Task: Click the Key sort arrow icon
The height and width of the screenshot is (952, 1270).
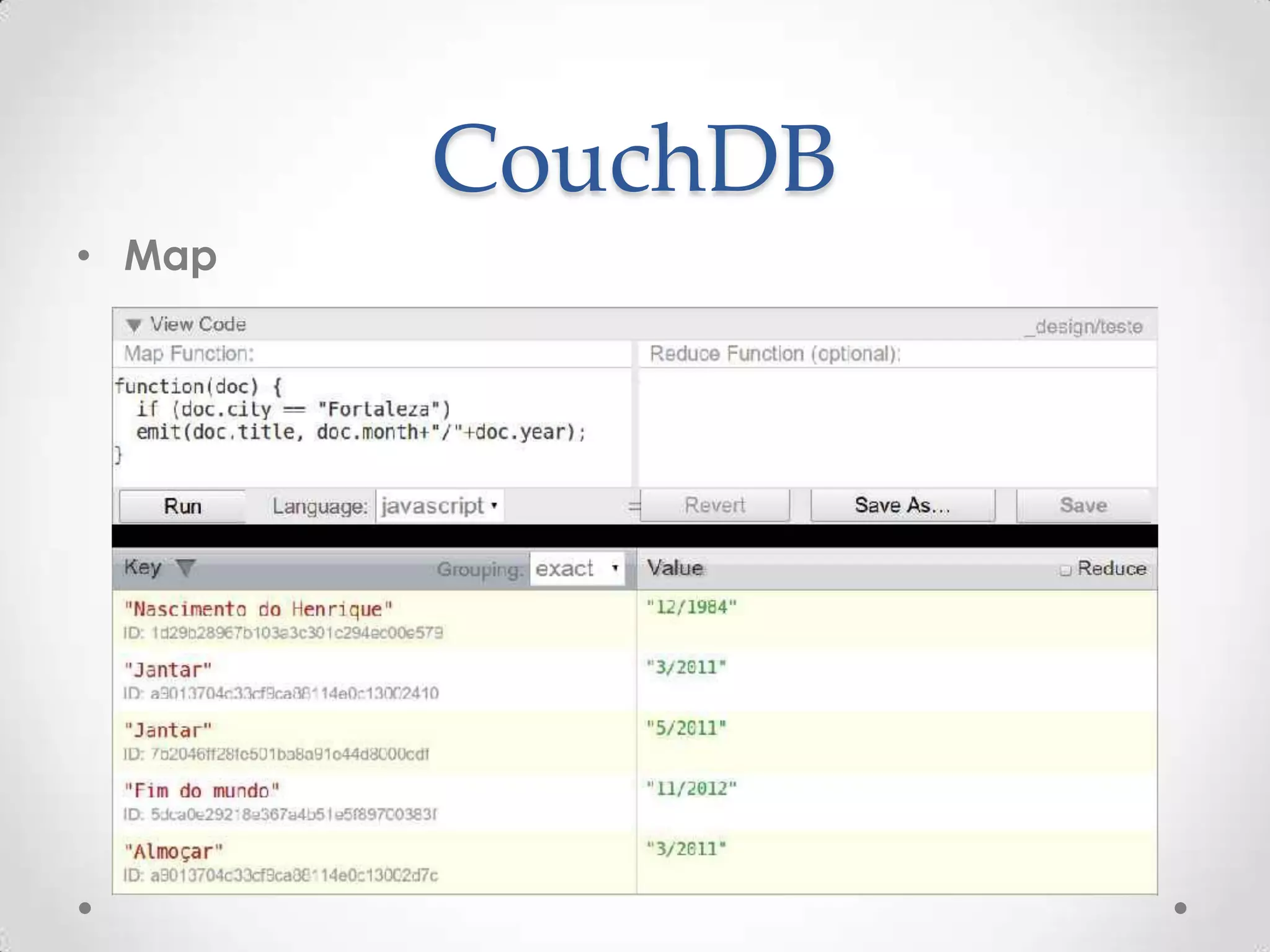Action: tap(185, 568)
